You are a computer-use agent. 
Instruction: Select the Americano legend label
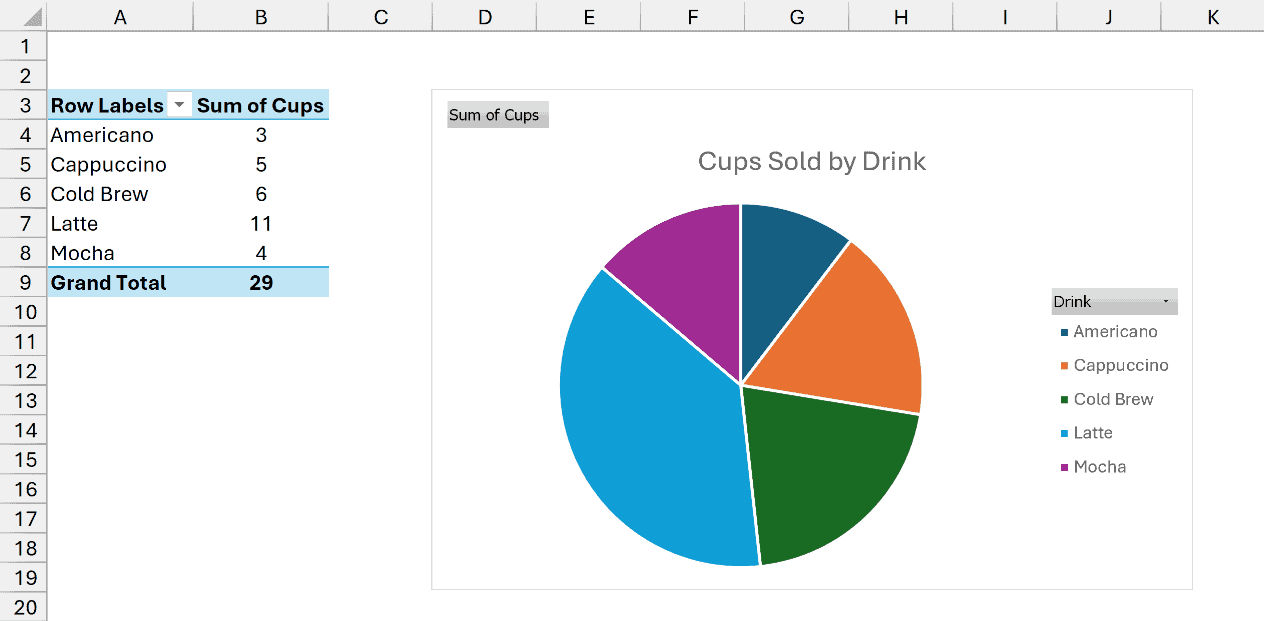(x=1115, y=332)
